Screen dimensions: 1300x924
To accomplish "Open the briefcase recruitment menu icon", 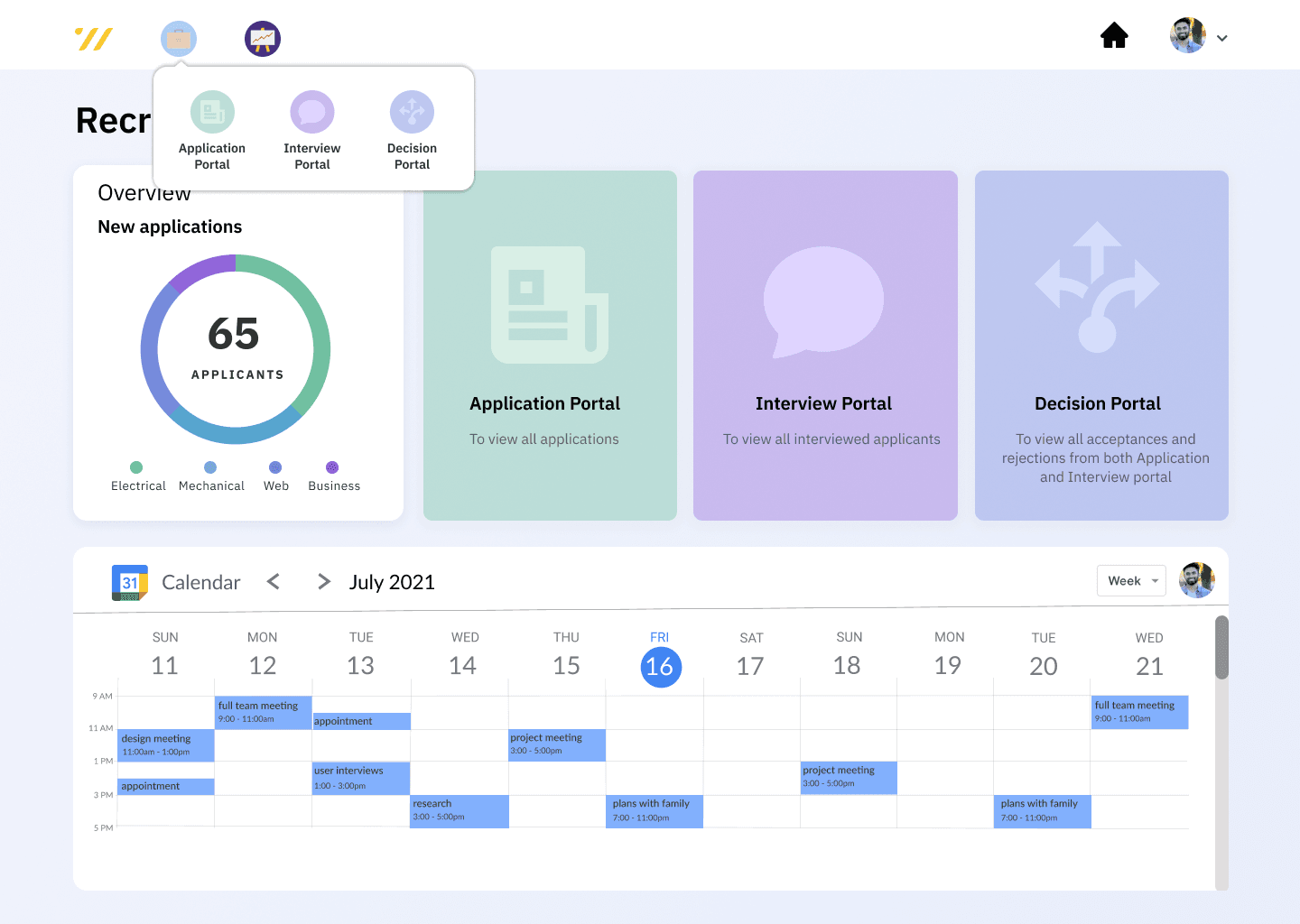I will coord(179,39).
